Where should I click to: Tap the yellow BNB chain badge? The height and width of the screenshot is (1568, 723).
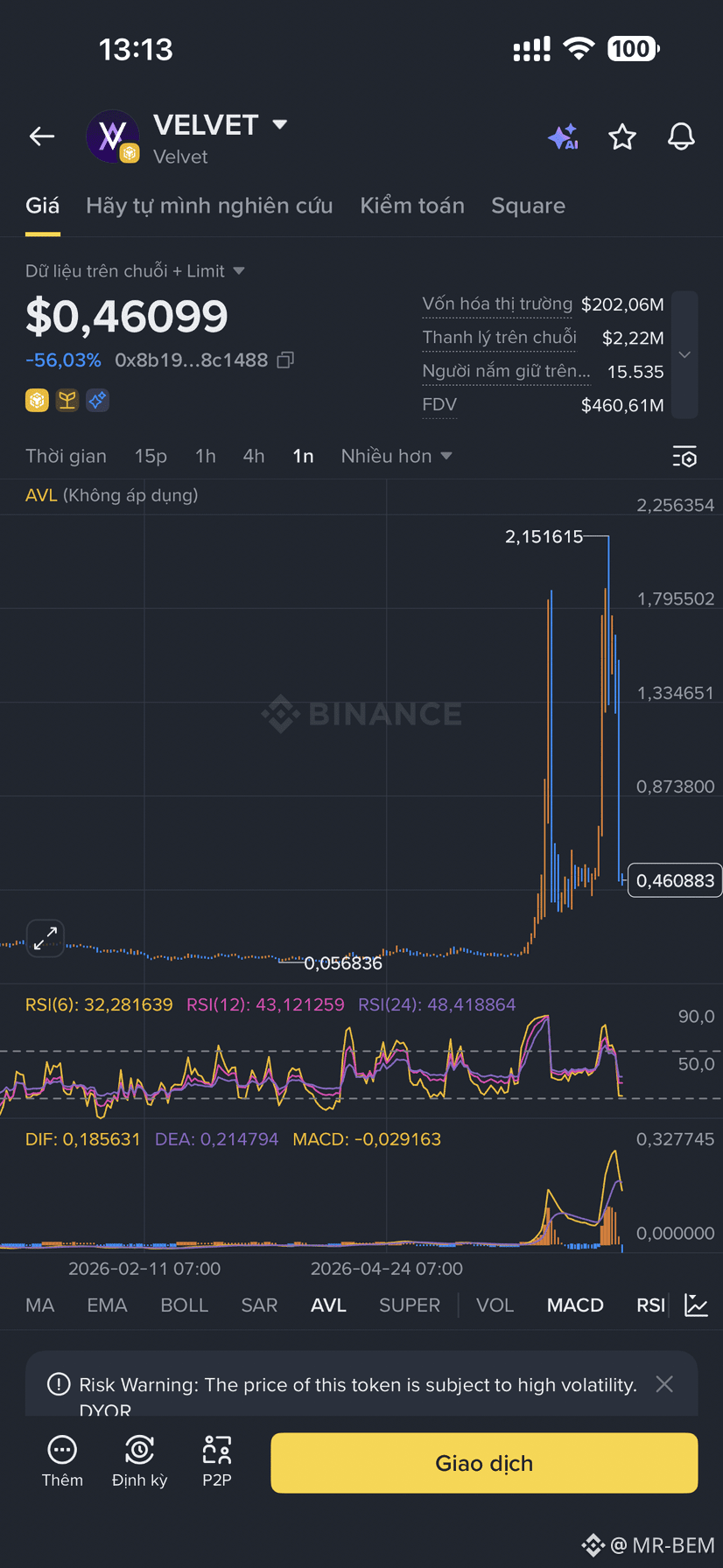pos(37,401)
